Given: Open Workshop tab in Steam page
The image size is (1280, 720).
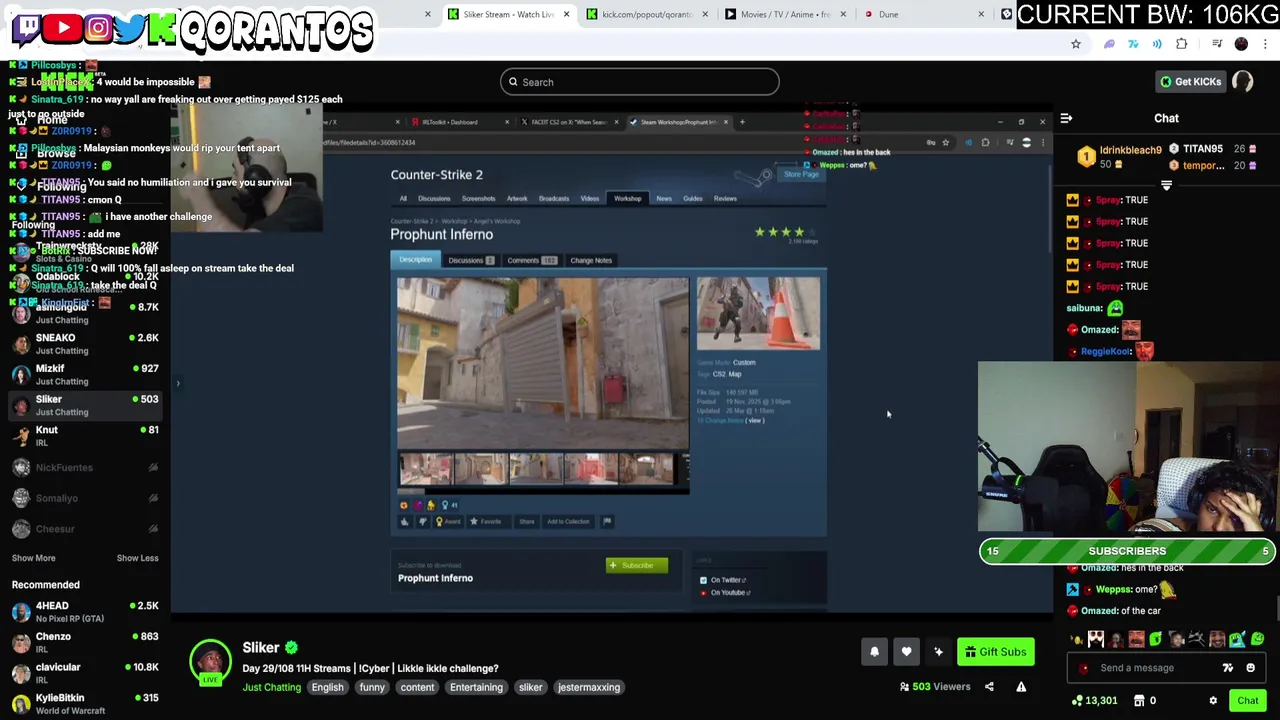Looking at the screenshot, I should coord(628,198).
